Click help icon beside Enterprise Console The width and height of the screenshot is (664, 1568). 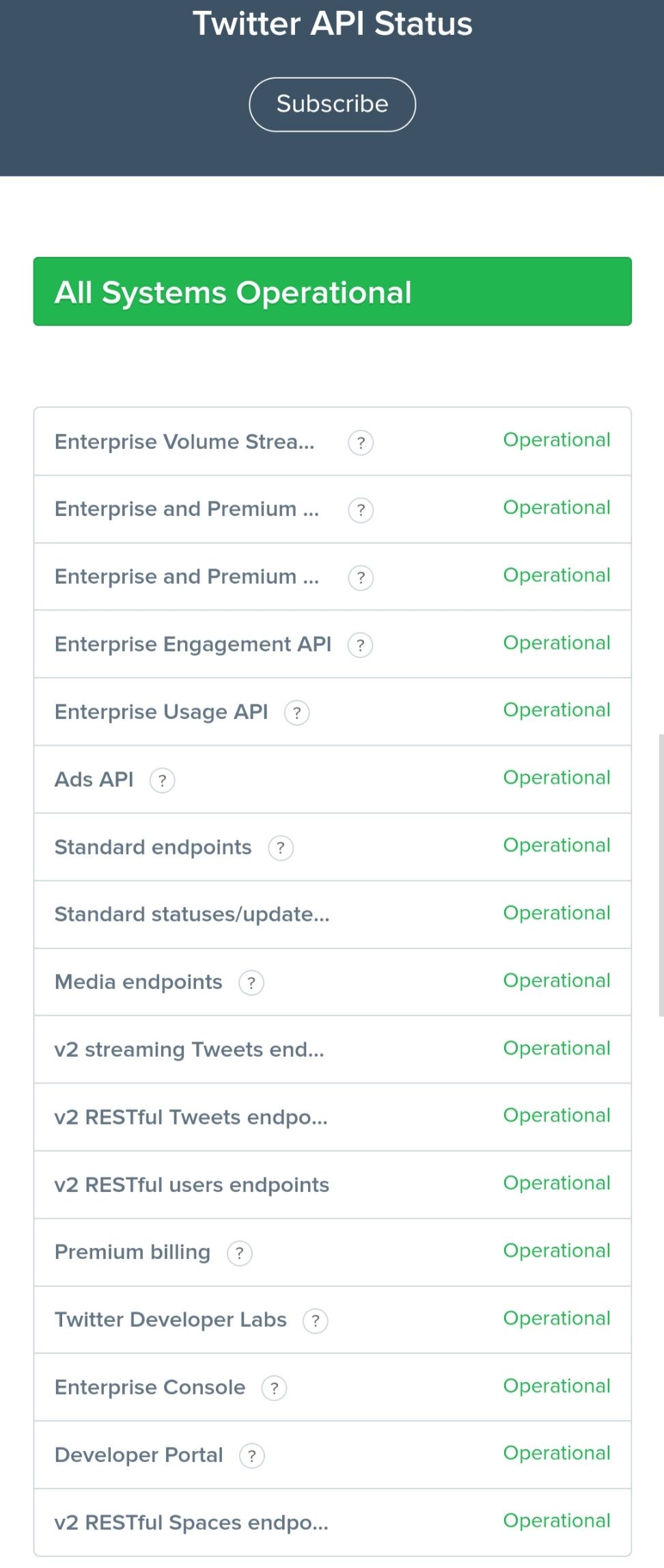pyautogui.click(x=274, y=1388)
